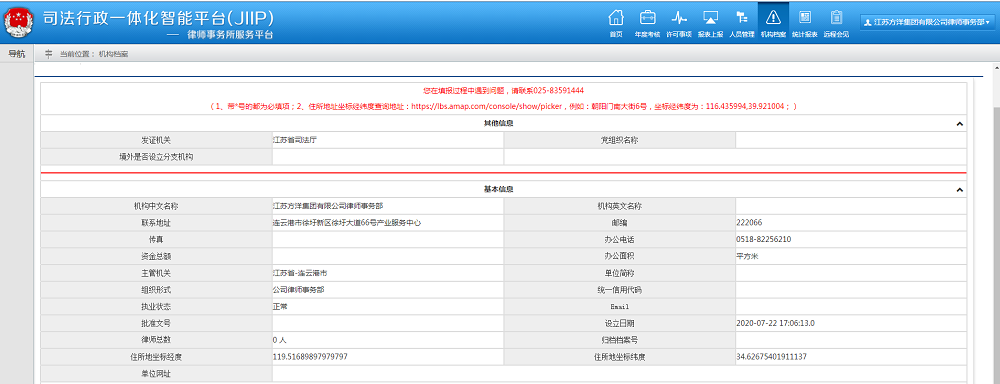Open the 导航 sidebar tab
Image resolution: width=1000 pixels, height=384 pixels.
pos(17,54)
